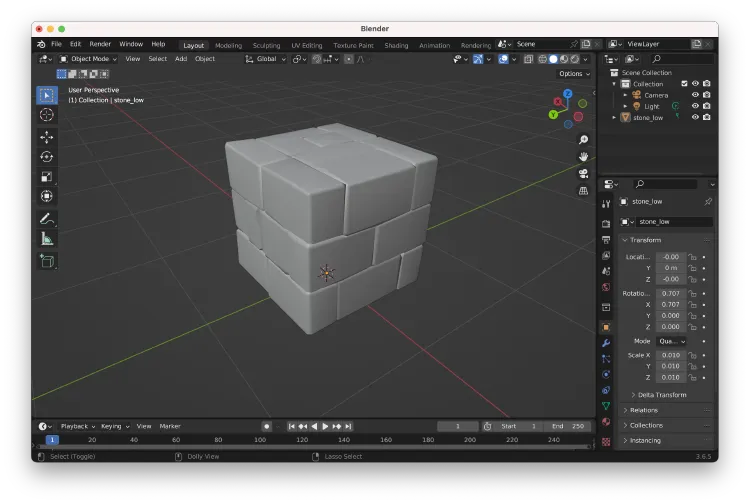Select the Move tool in toolbar

(x=46, y=137)
